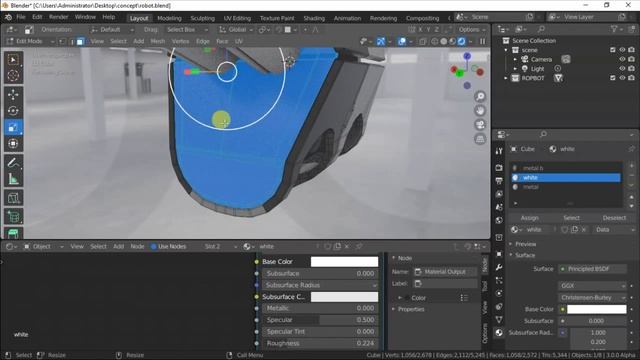Open the Tool properties tab

pos(499,151)
